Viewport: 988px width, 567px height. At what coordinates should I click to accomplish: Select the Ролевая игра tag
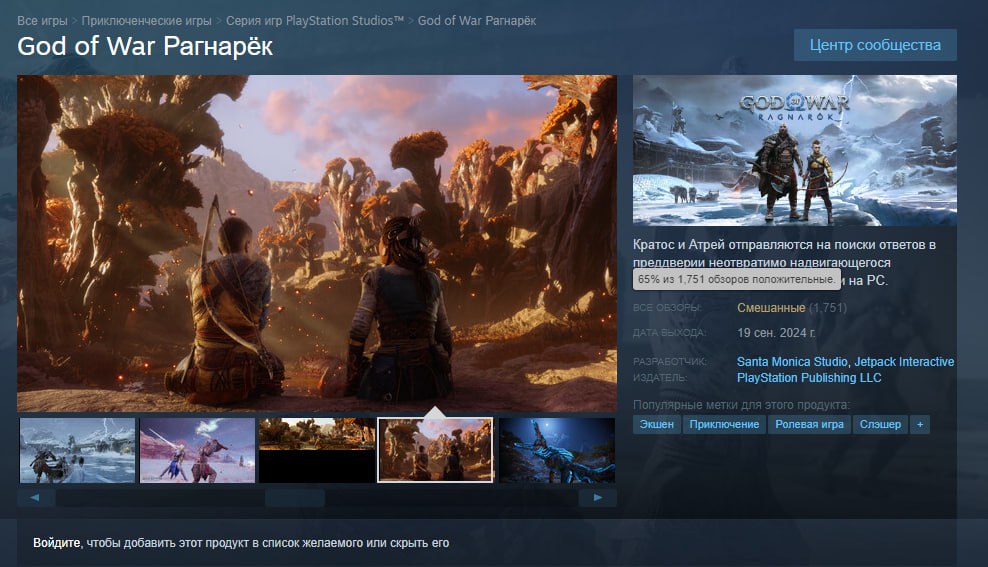810,425
